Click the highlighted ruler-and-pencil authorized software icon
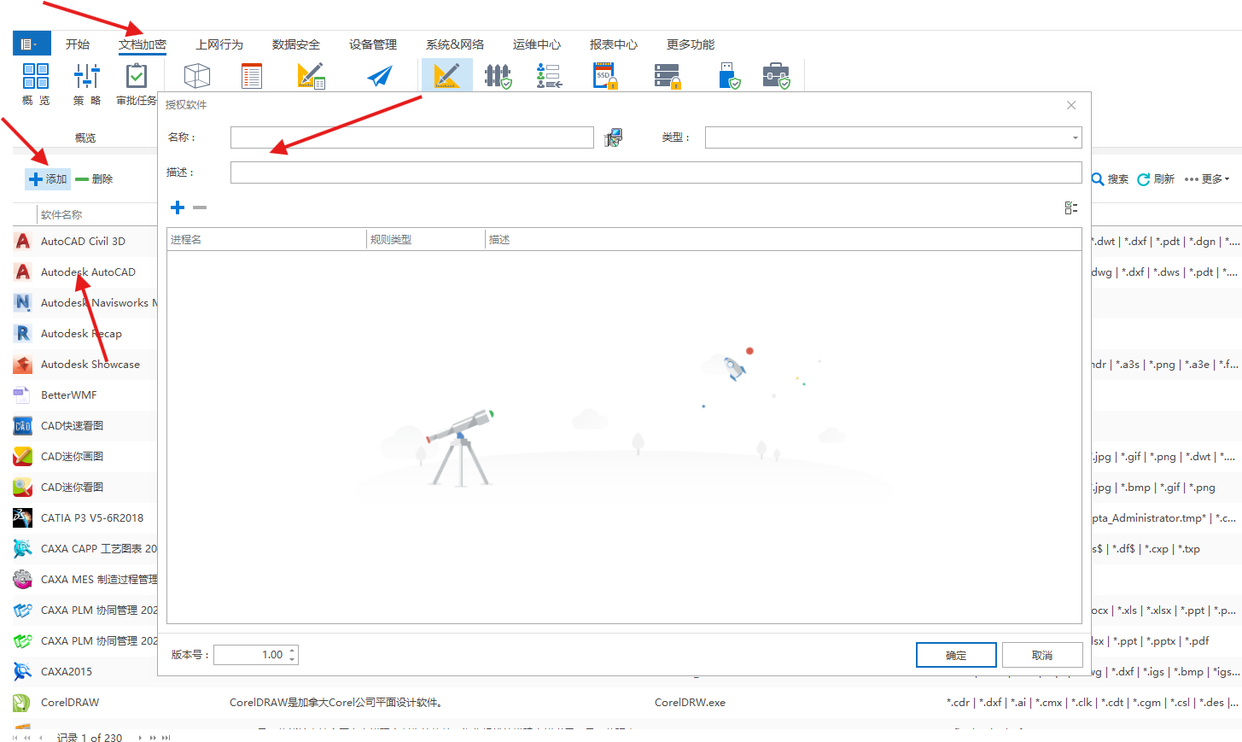 [x=447, y=76]
